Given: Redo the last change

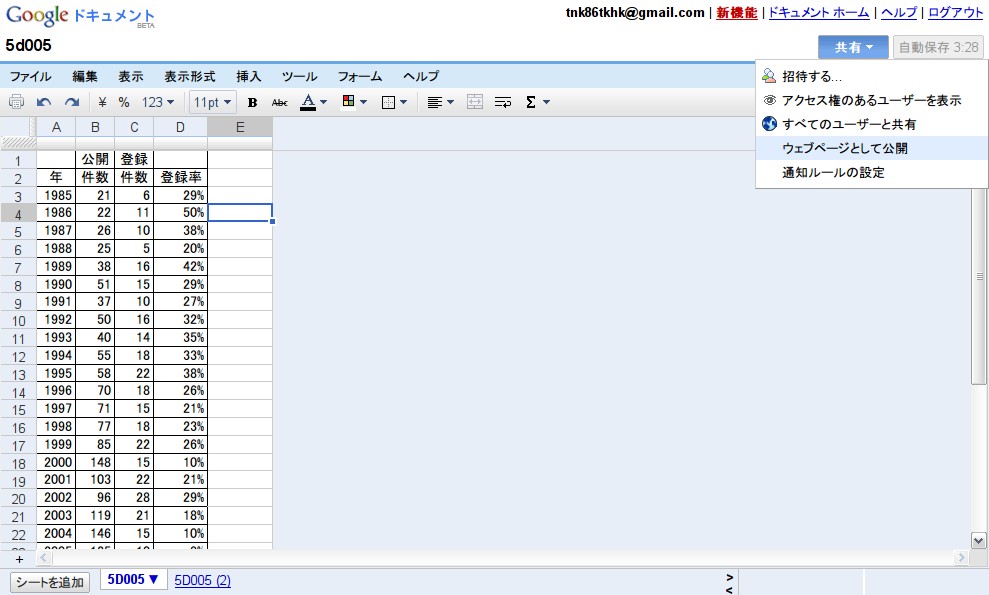Looking at the screenshot, I should click(71, 101).
